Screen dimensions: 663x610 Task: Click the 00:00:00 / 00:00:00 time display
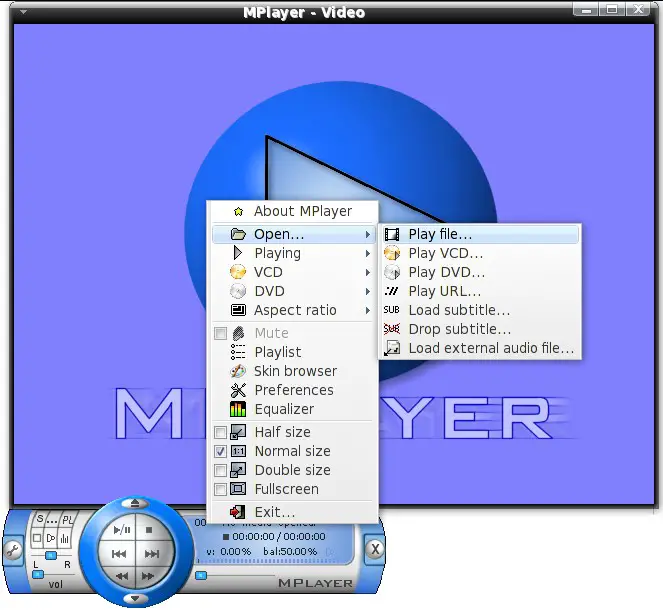pos(279,537)
